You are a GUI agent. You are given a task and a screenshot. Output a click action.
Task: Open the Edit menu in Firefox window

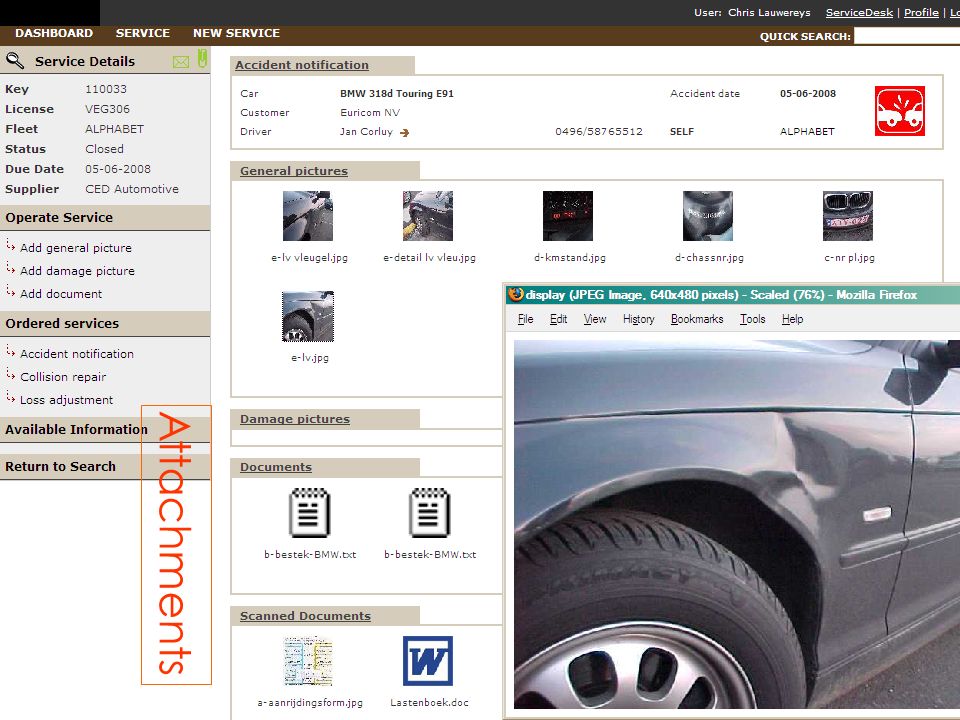558,319
